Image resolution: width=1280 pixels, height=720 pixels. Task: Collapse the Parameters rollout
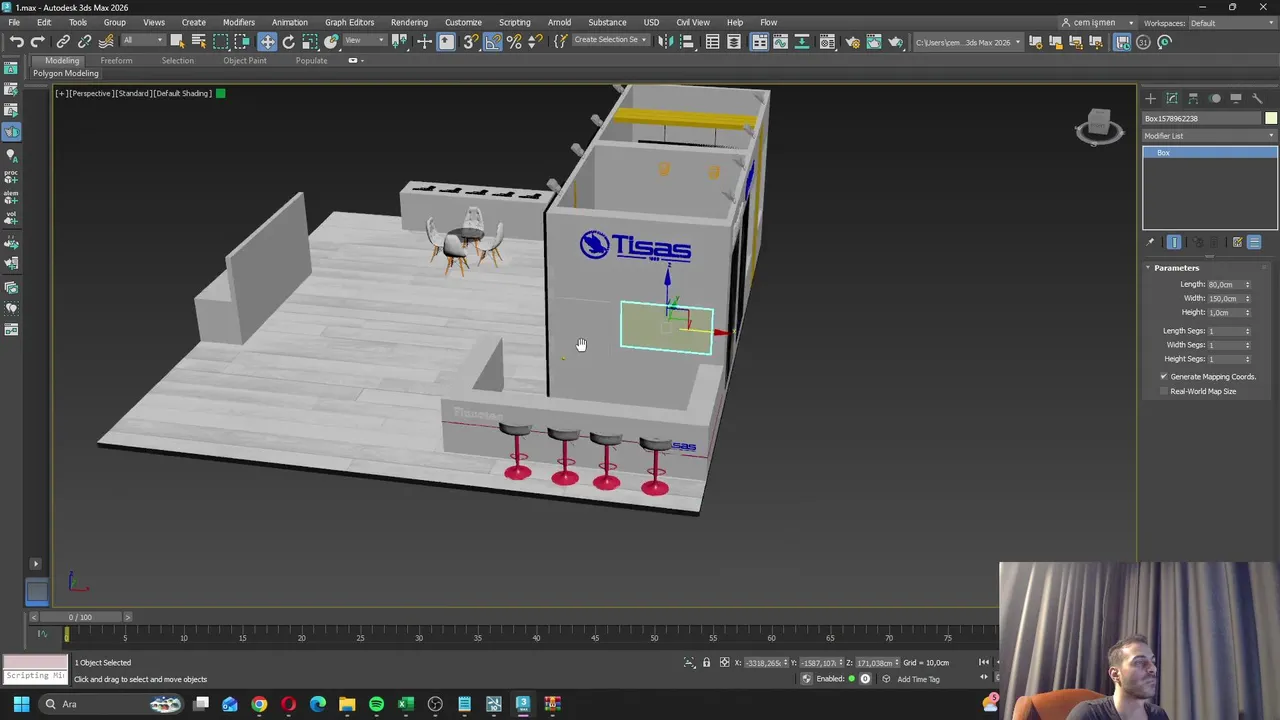[x=1176, y=268]
